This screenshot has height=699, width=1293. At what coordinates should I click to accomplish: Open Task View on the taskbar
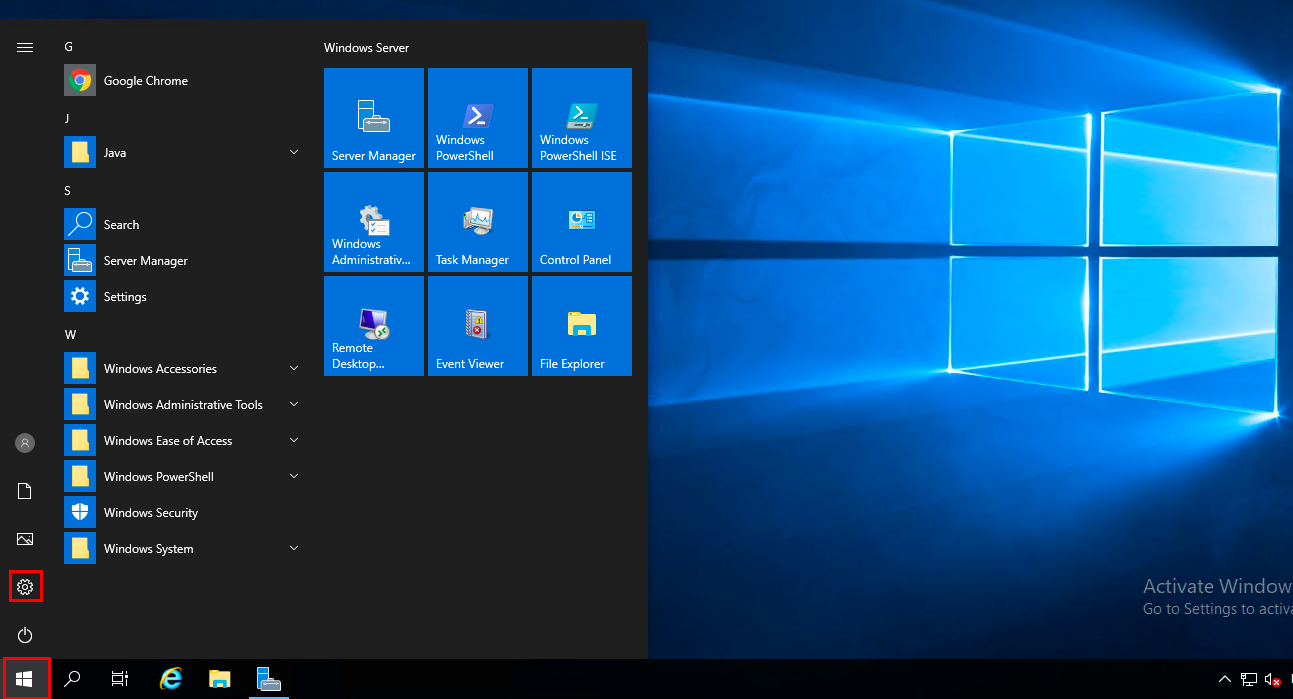pos(120,679)
